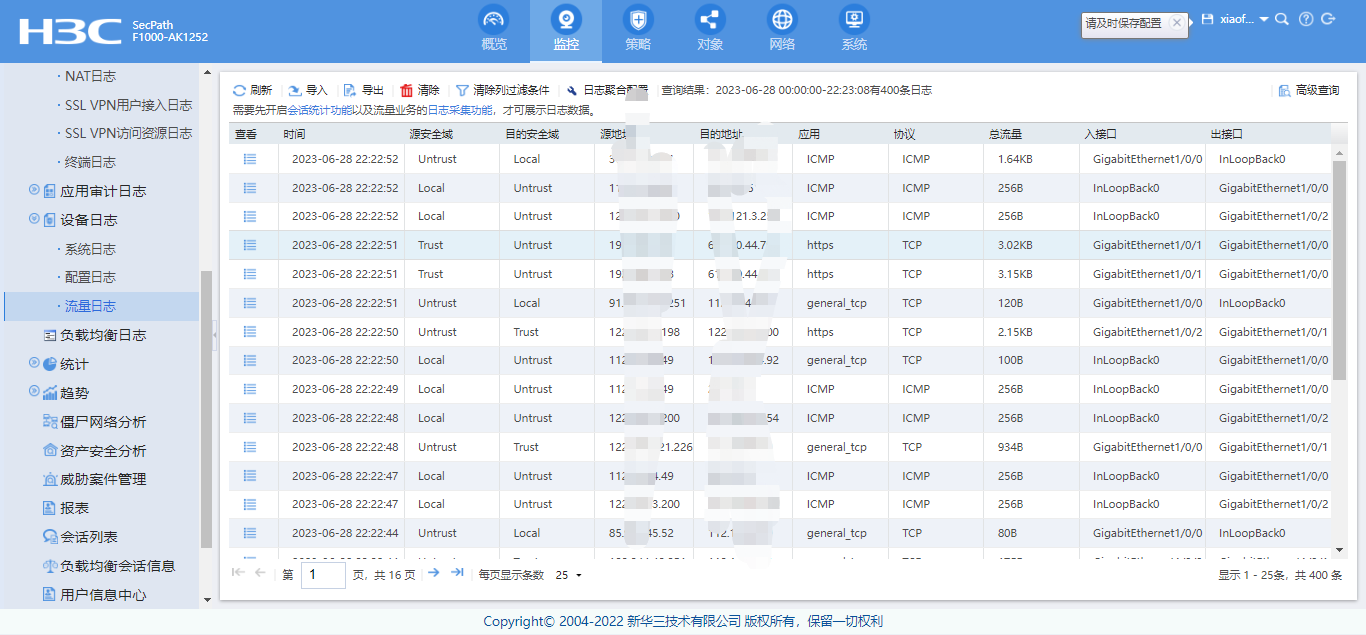Collapse the 设备日志 tree node
1366x635 pixels.
tap(35, 219)
